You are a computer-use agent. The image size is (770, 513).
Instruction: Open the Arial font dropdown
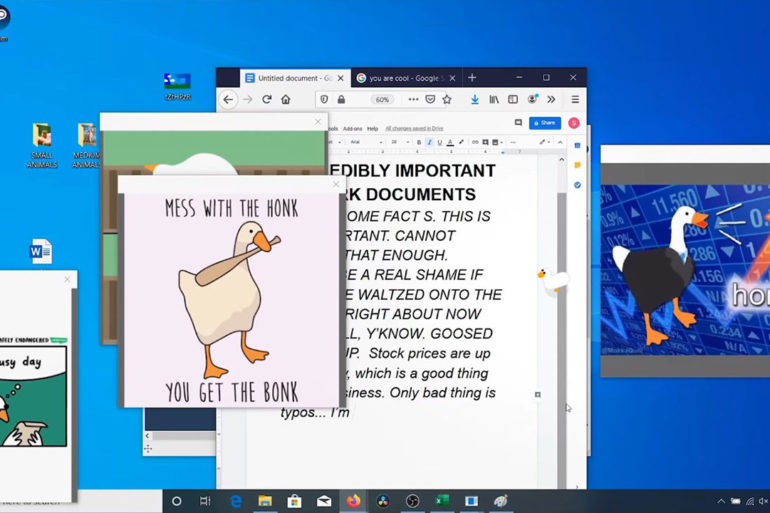(366, 142)
